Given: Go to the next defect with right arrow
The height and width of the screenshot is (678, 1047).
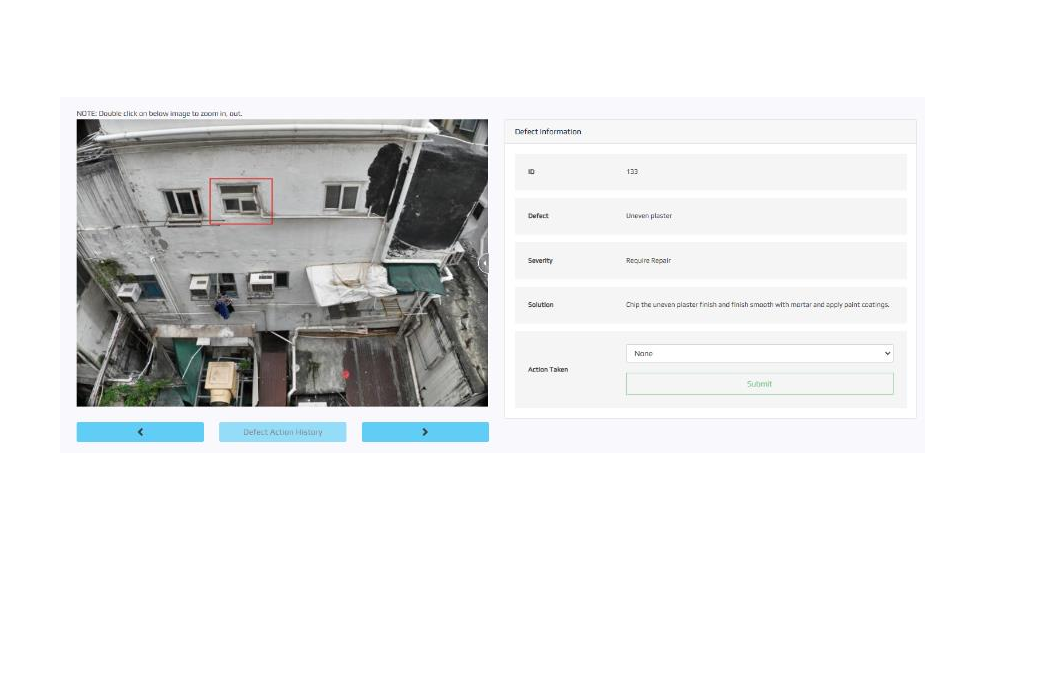Looking at the screenshot, I should coord(425,432).
